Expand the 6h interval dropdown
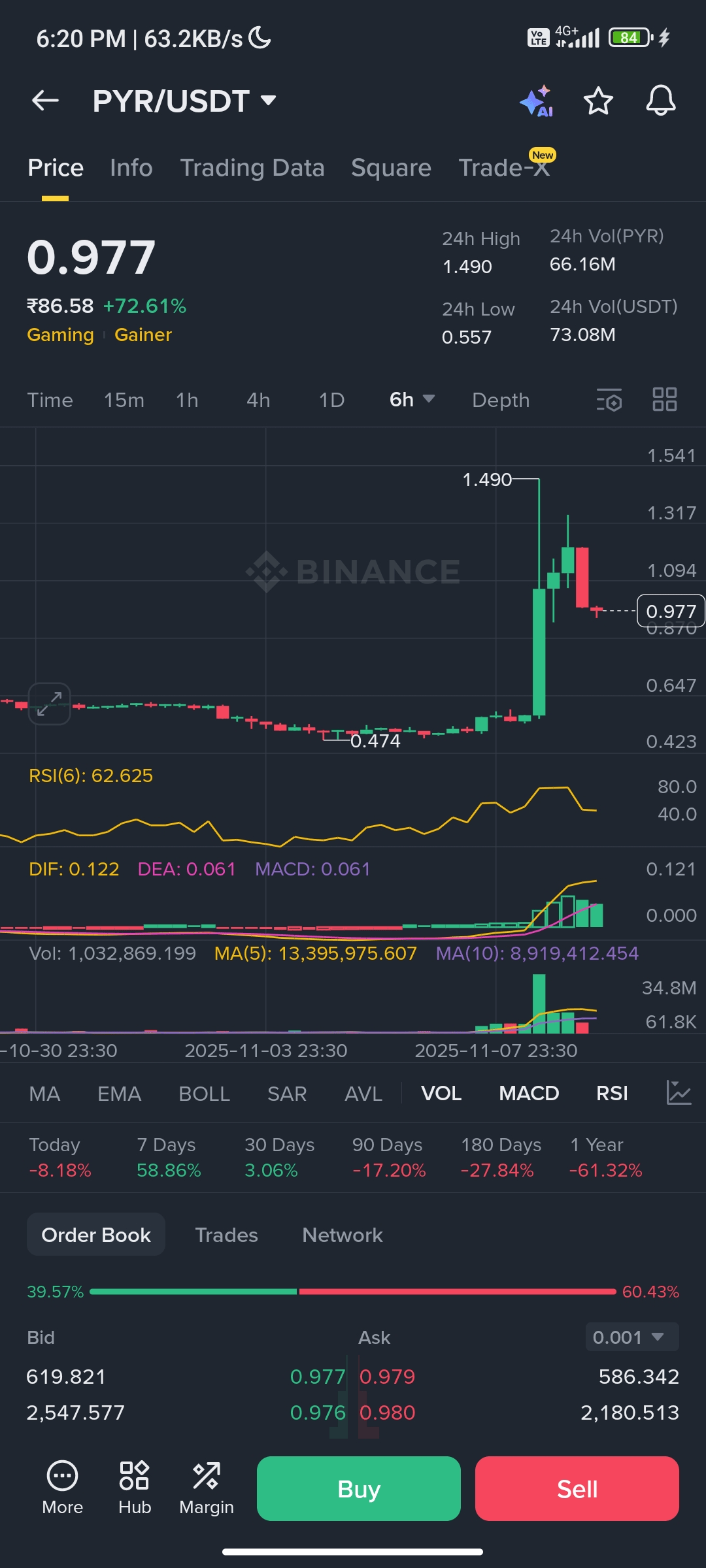 412,399
